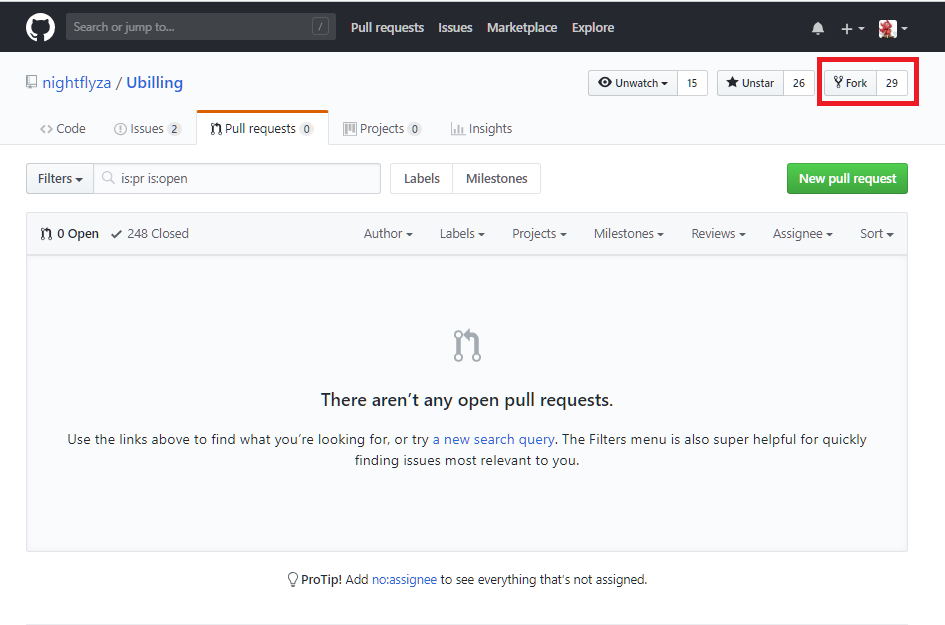
Task: Switch to the Insights tab
Action: click(x=481, y=129)
